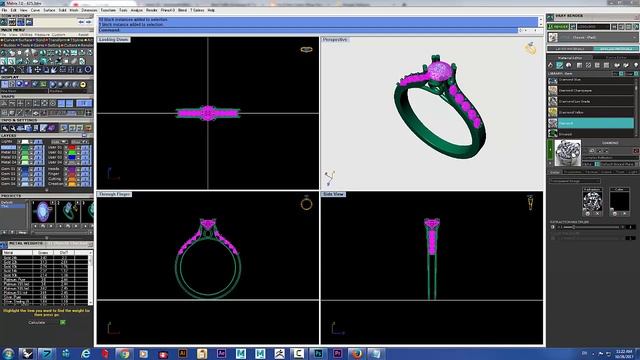This screenshot has height=360, width=640.
Task: Click the ring view icon in Side View viewport
Action: [x=530, y=202]
